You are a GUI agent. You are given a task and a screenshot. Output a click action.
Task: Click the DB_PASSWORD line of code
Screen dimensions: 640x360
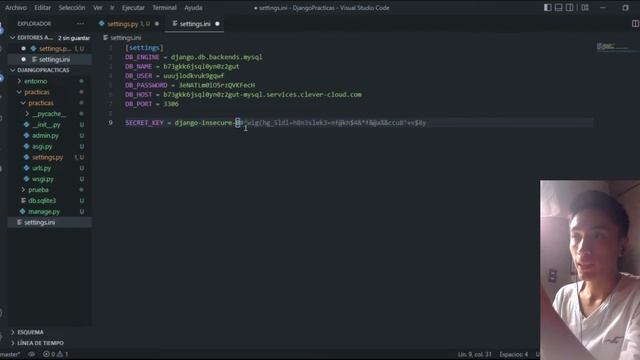190,85
